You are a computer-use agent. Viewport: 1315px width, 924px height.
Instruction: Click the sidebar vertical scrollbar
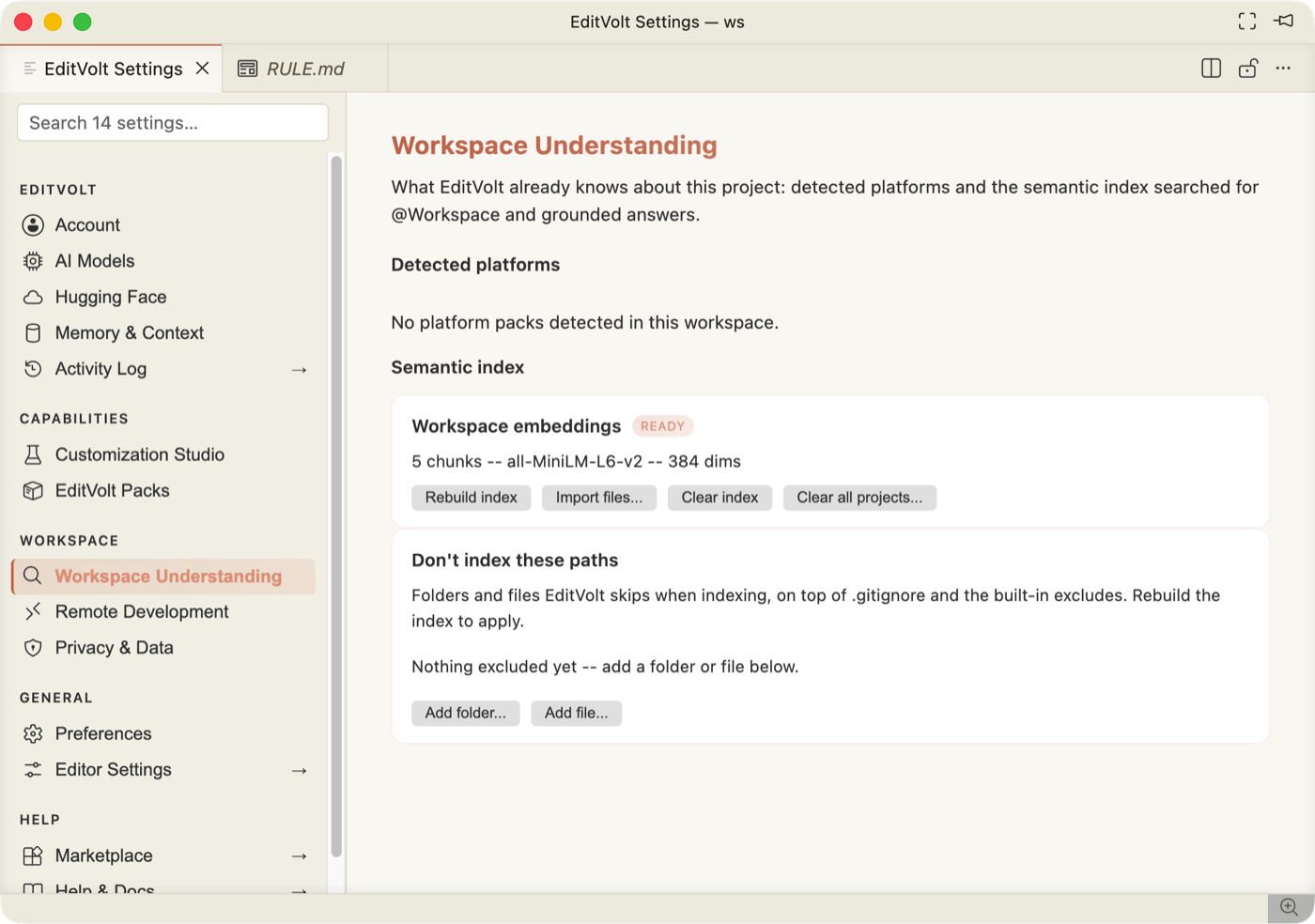[x=336, y=507]
